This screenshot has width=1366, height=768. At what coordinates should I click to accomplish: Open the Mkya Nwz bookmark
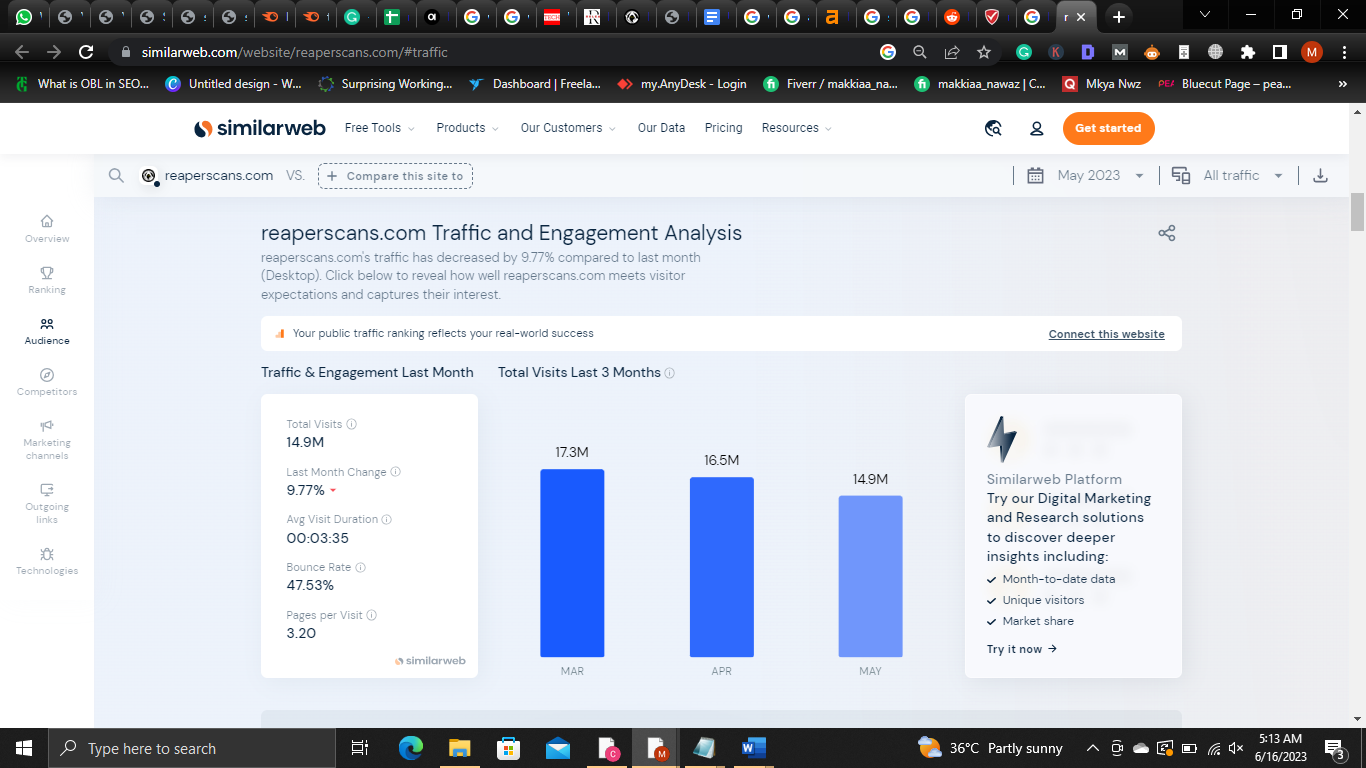pyautogui.click(x=1102, y=84)
